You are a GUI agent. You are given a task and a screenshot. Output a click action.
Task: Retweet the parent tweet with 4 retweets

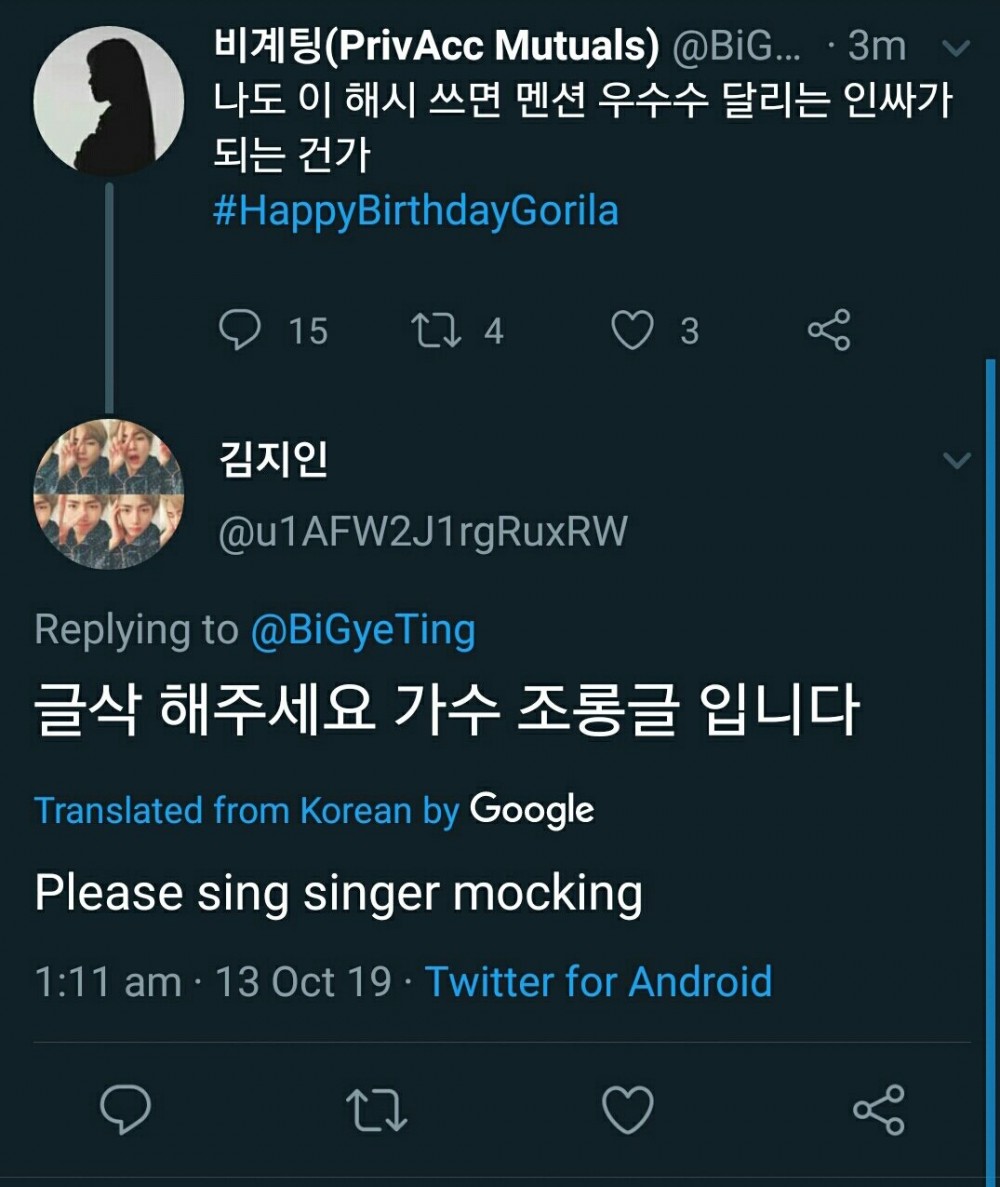pyautogui.click(x=436, y=331)
